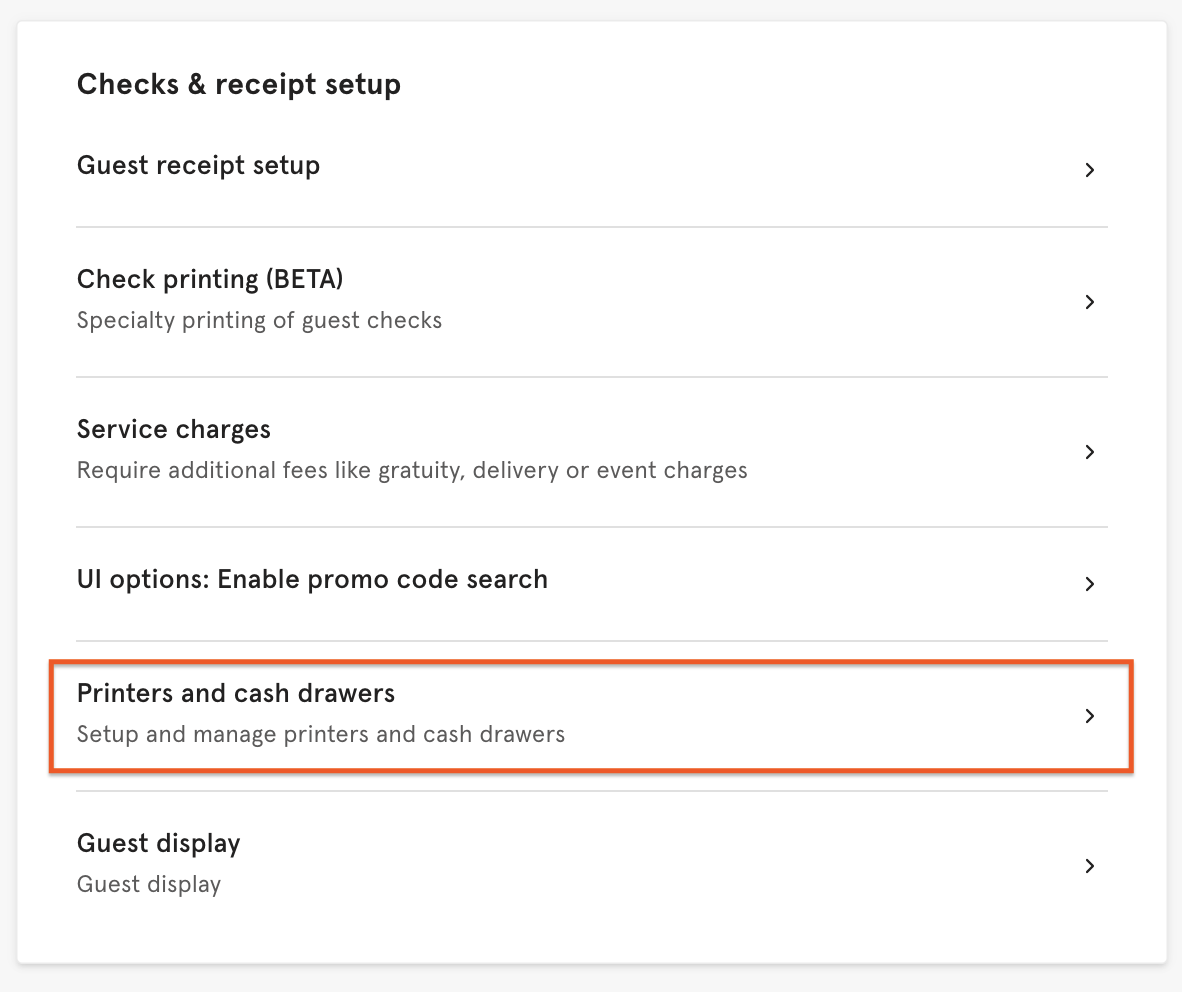This screenshot has height=992, width=1182.
Task: Go to UI options: Enable promo code search
Action: (x=312, y=579)
